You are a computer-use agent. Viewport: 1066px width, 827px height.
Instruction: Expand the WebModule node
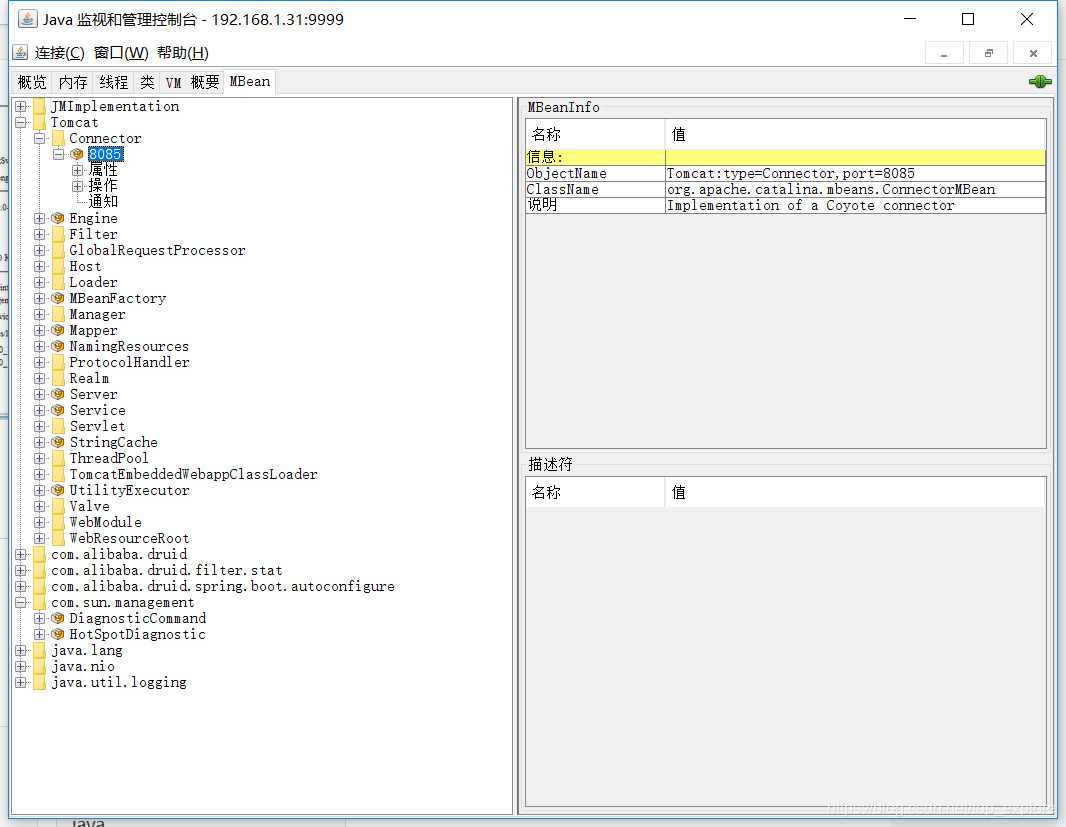[40, 522]
